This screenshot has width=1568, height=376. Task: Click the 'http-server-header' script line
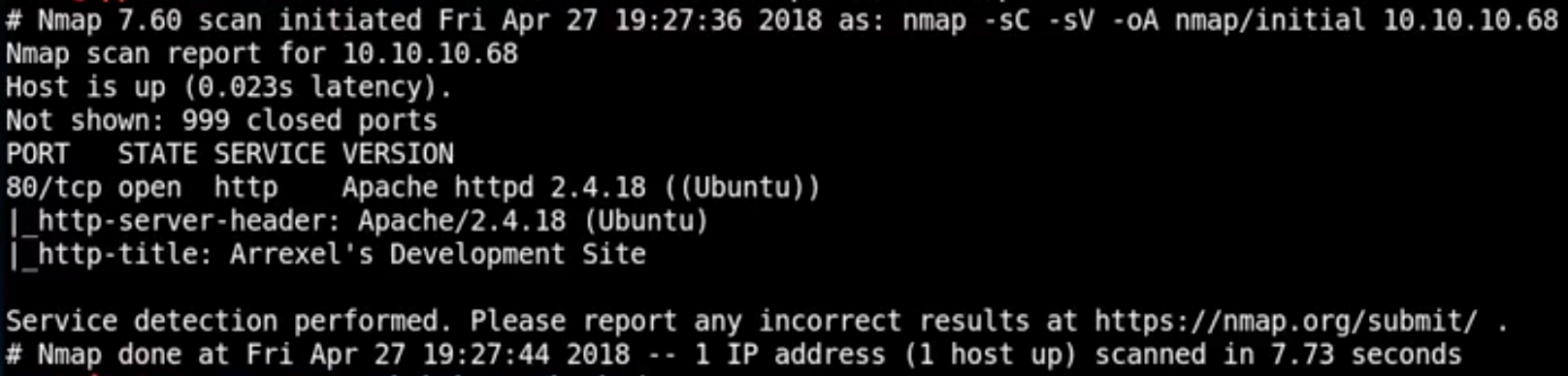pos(358,221)
